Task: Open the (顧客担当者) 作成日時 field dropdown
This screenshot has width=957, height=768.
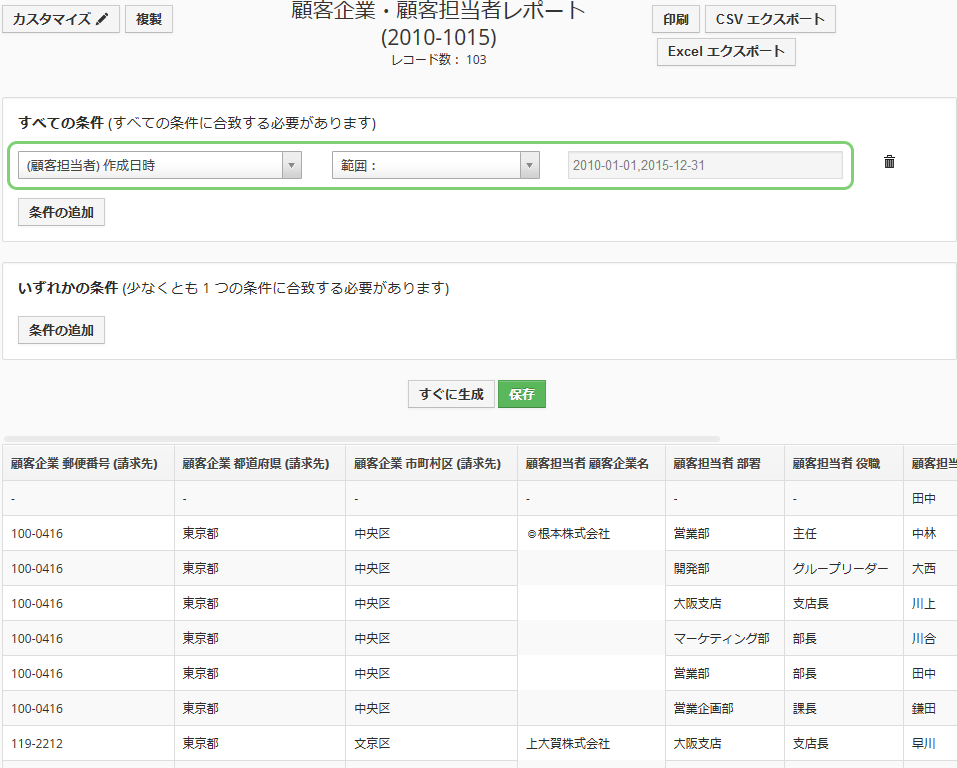Action: coord(160,165)
